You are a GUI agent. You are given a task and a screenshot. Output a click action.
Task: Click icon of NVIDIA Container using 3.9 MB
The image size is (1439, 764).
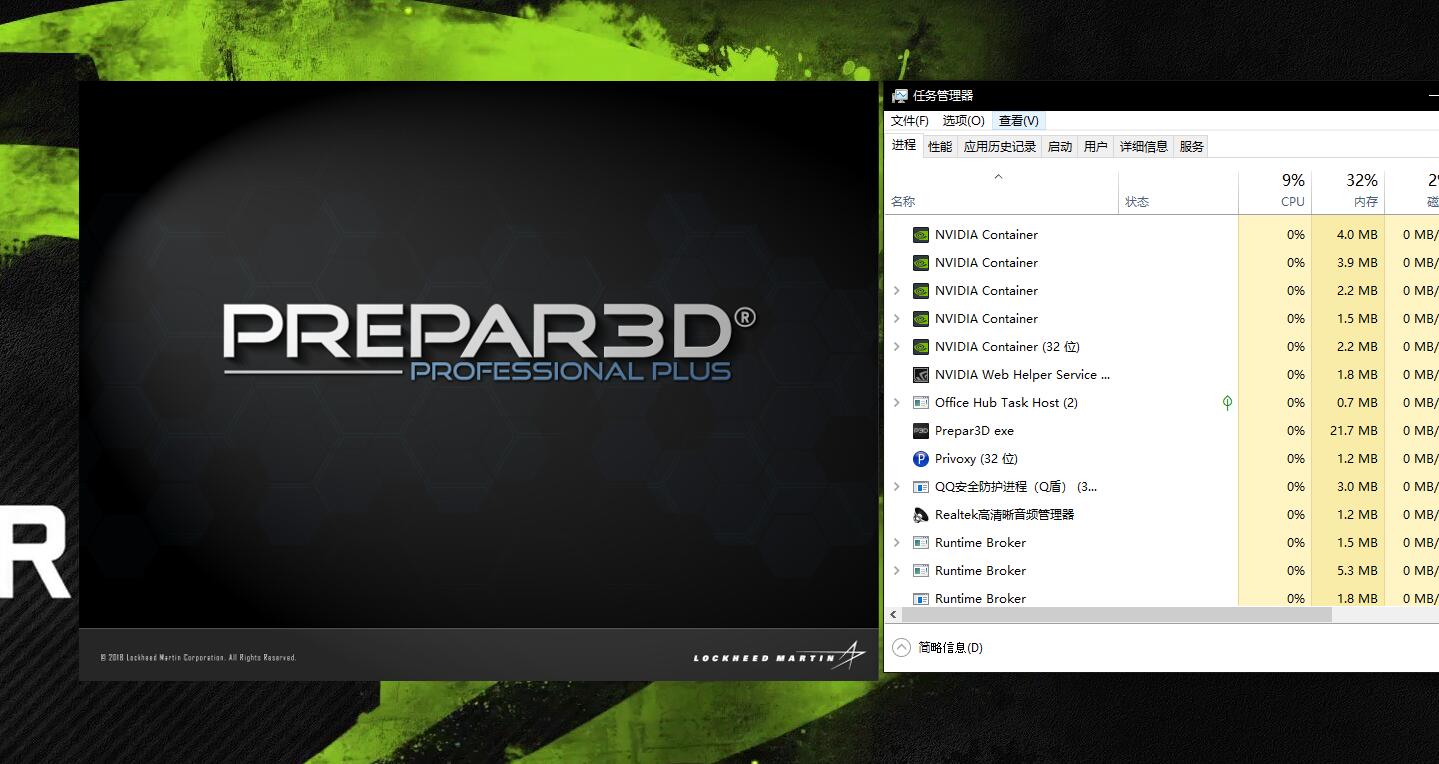pos(921,263)
